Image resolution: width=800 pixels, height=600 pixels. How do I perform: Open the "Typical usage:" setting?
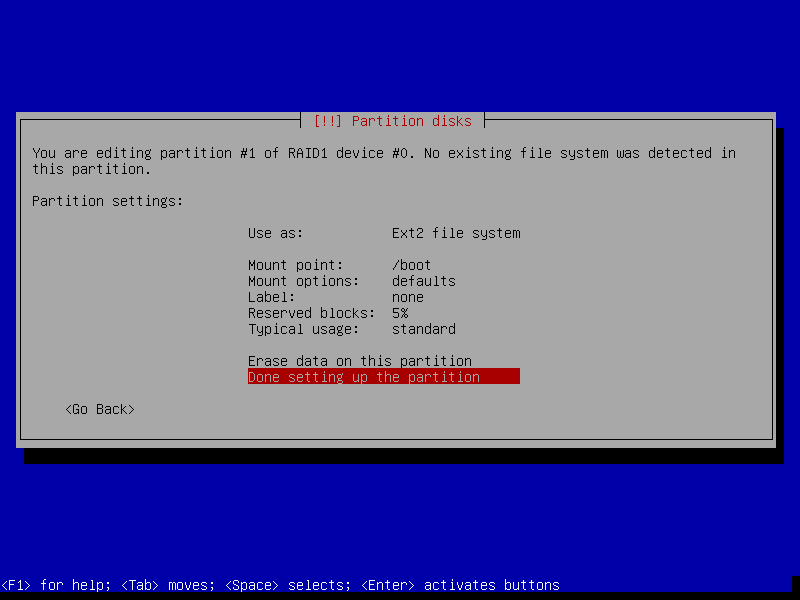[303, 329]
